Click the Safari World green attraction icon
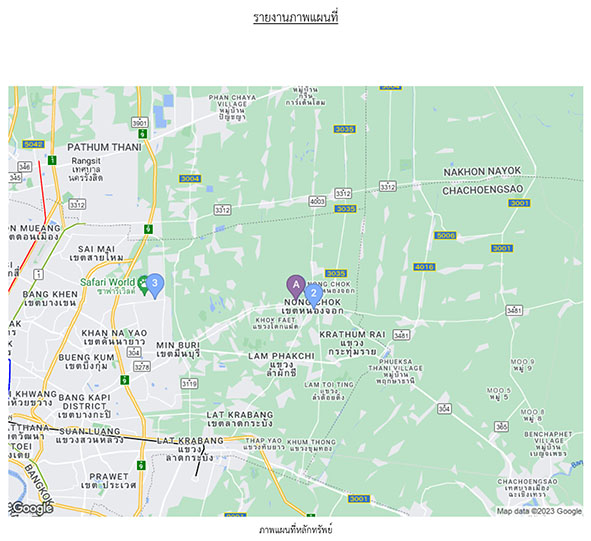Image resolution: width=591 pixels, height=541 pixels. point(142,285)
